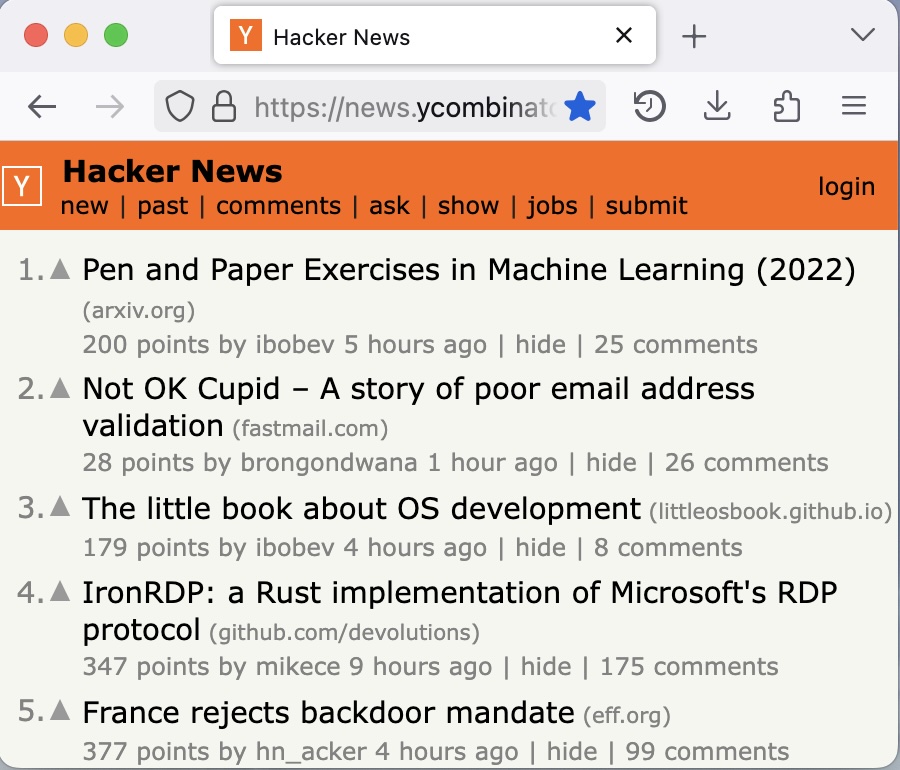900x770 pixels.
Task: Toggle the bookmark star for this page
Action: (580, 105)
